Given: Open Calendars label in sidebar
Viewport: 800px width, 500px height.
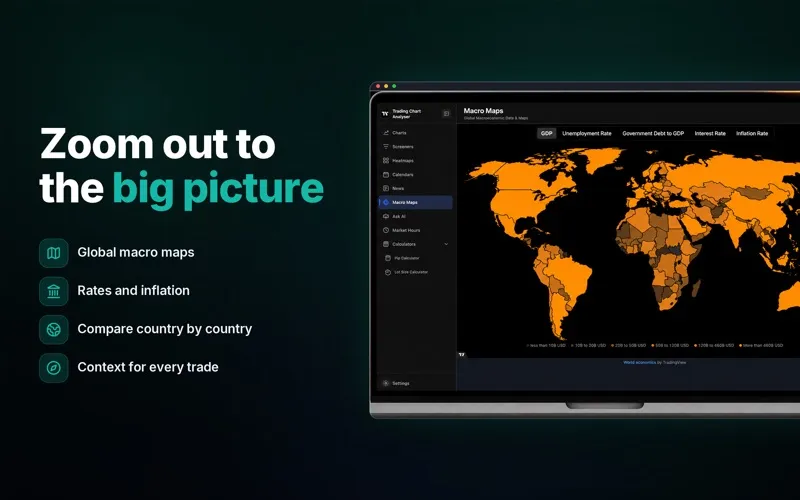Looking at the screenshot, I should (403, 174).
